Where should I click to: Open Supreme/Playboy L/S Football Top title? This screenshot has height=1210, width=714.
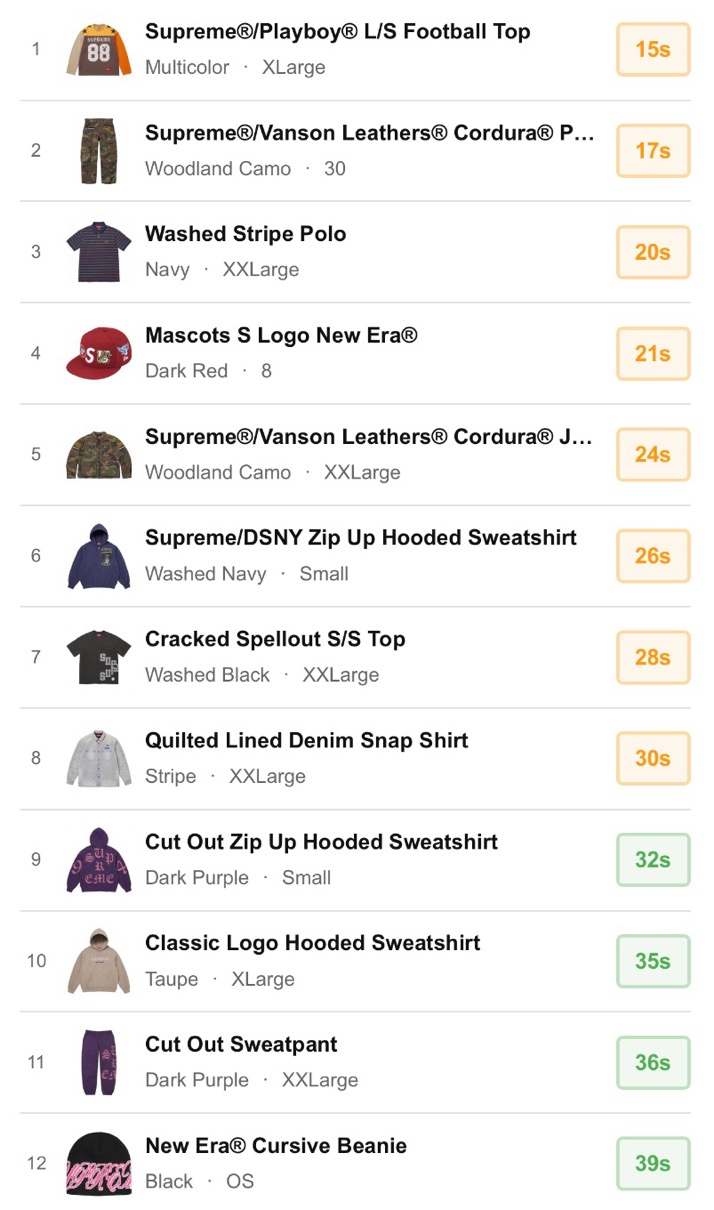point(337,32)
